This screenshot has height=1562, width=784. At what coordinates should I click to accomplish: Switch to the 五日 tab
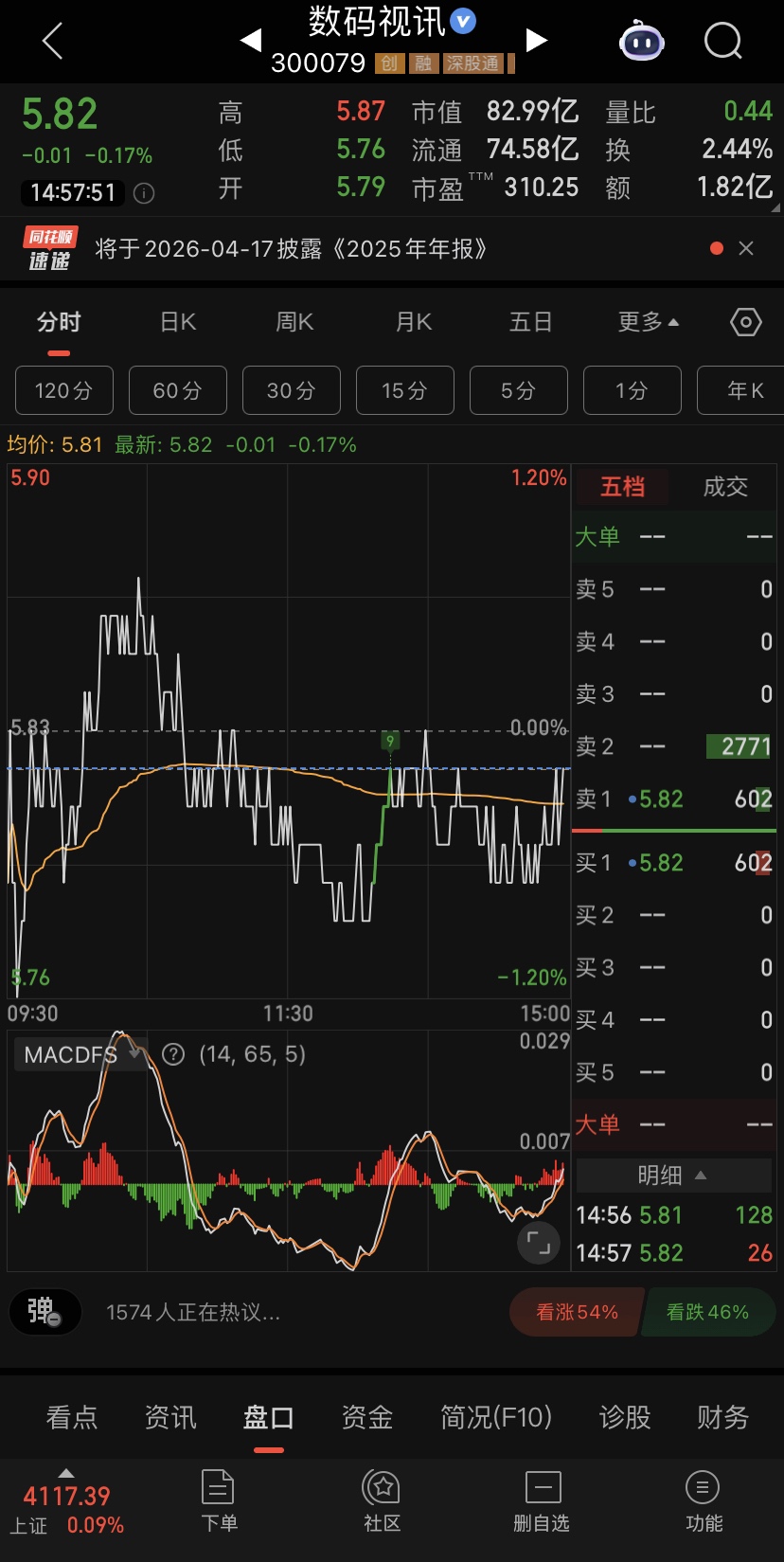530,322
